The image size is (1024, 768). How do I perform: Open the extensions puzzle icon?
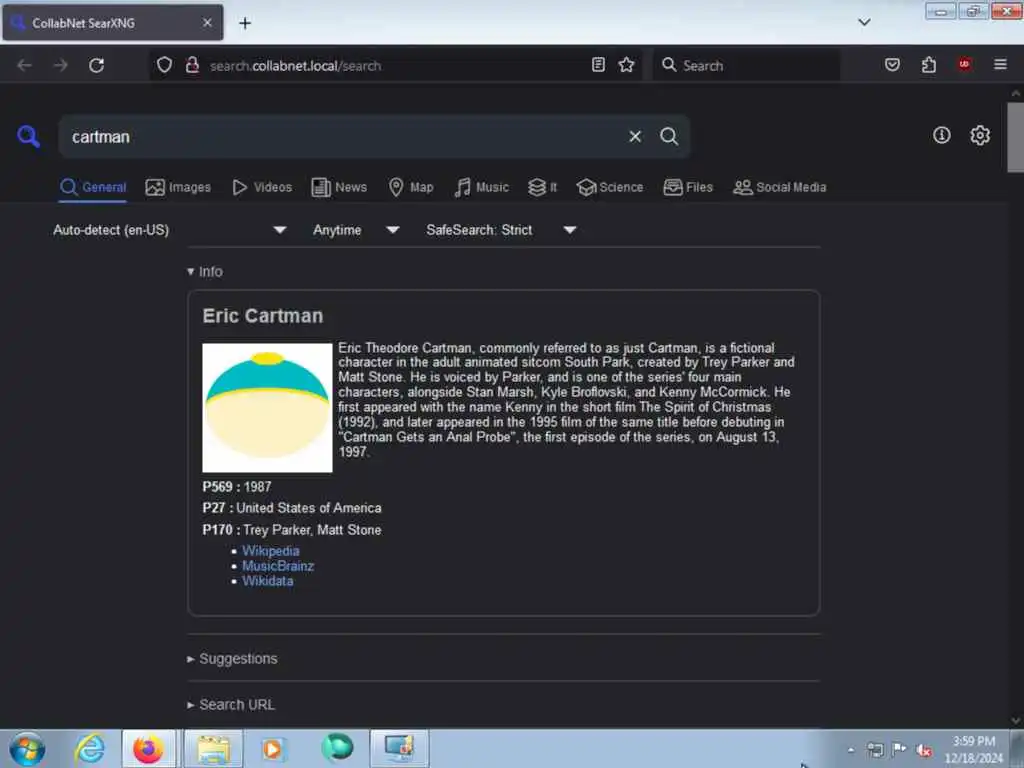pyautogui.click(x=929, y=65)
